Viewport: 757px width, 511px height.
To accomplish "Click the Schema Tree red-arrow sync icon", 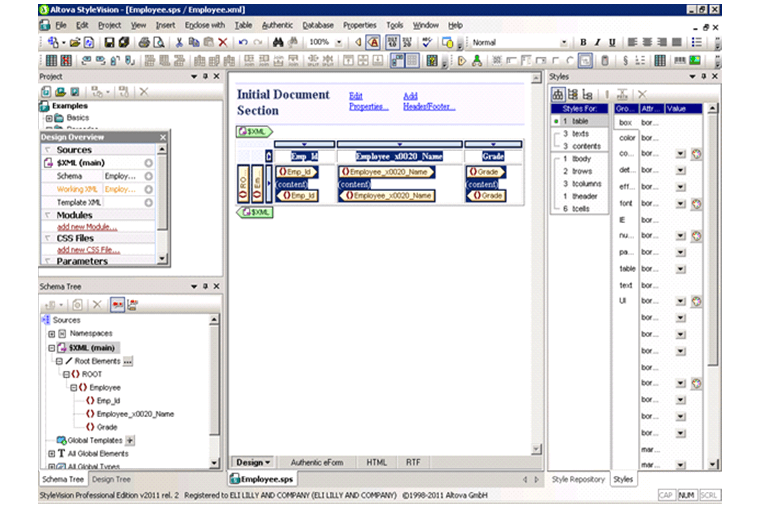I will coord(117,305).
